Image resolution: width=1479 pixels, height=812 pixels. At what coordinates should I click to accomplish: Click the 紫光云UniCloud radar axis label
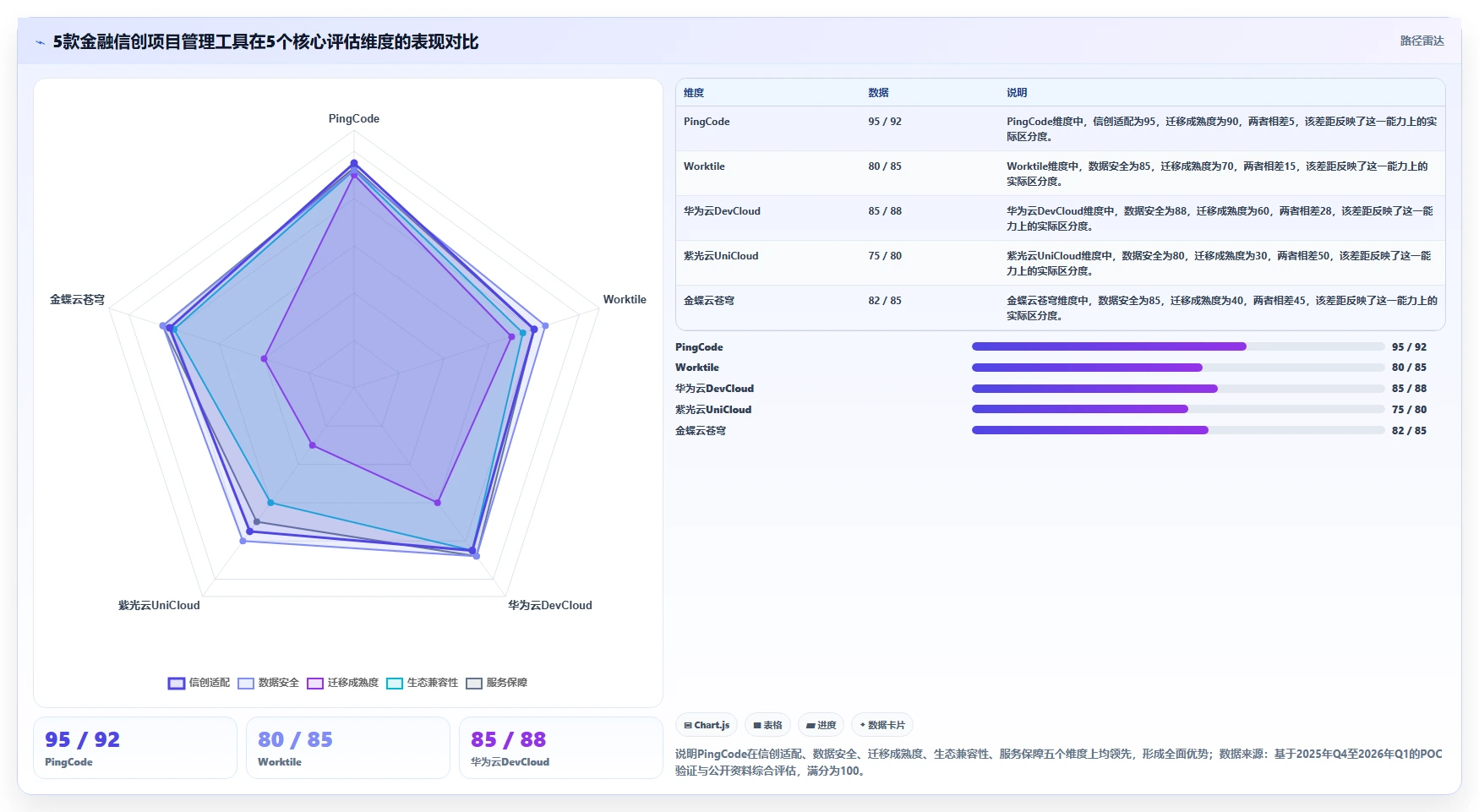pyautogui.click(x=159, y=605)
